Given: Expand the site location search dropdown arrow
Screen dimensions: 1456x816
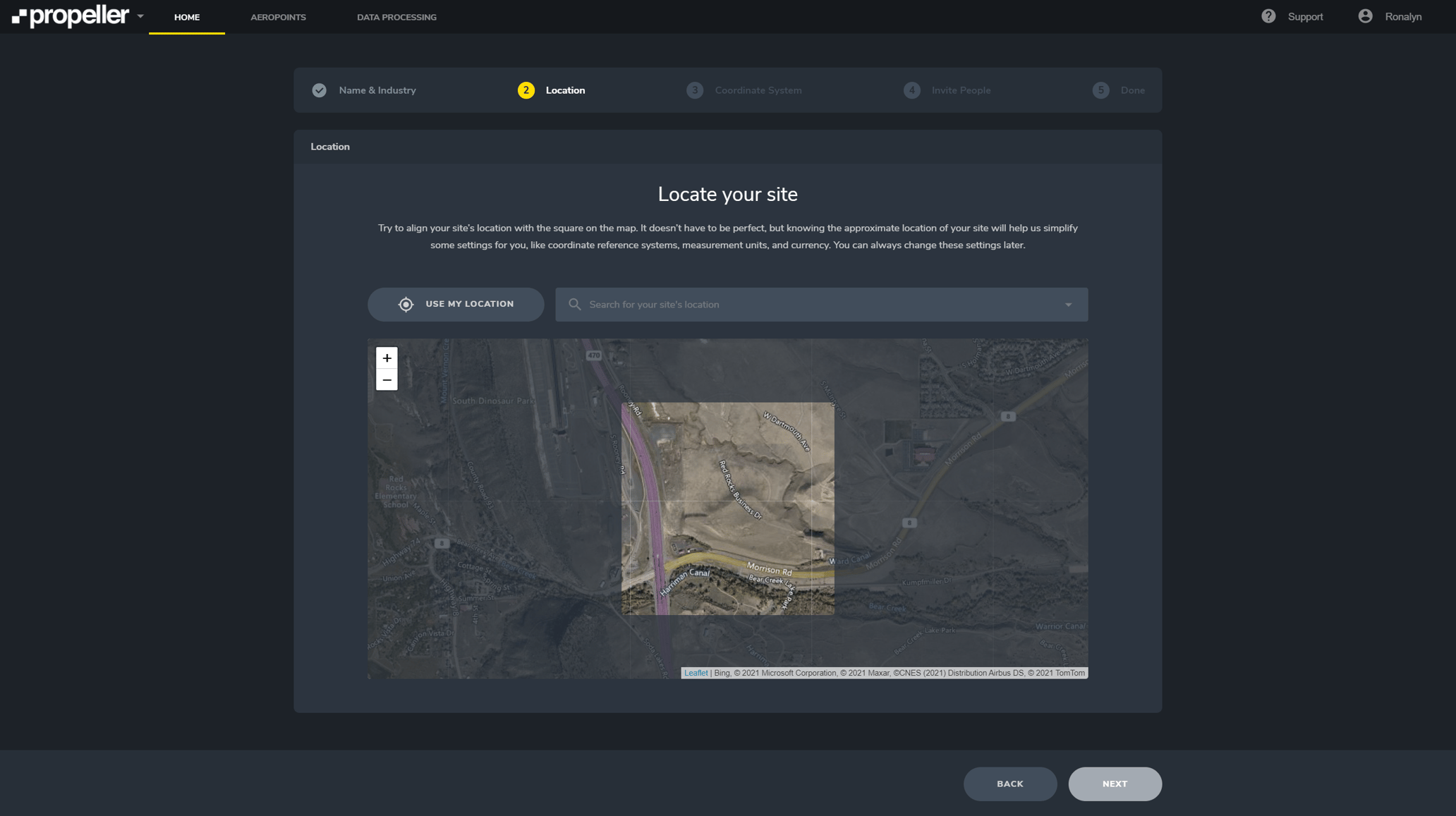Looking at the screenshot, I should click(1068, 305).
